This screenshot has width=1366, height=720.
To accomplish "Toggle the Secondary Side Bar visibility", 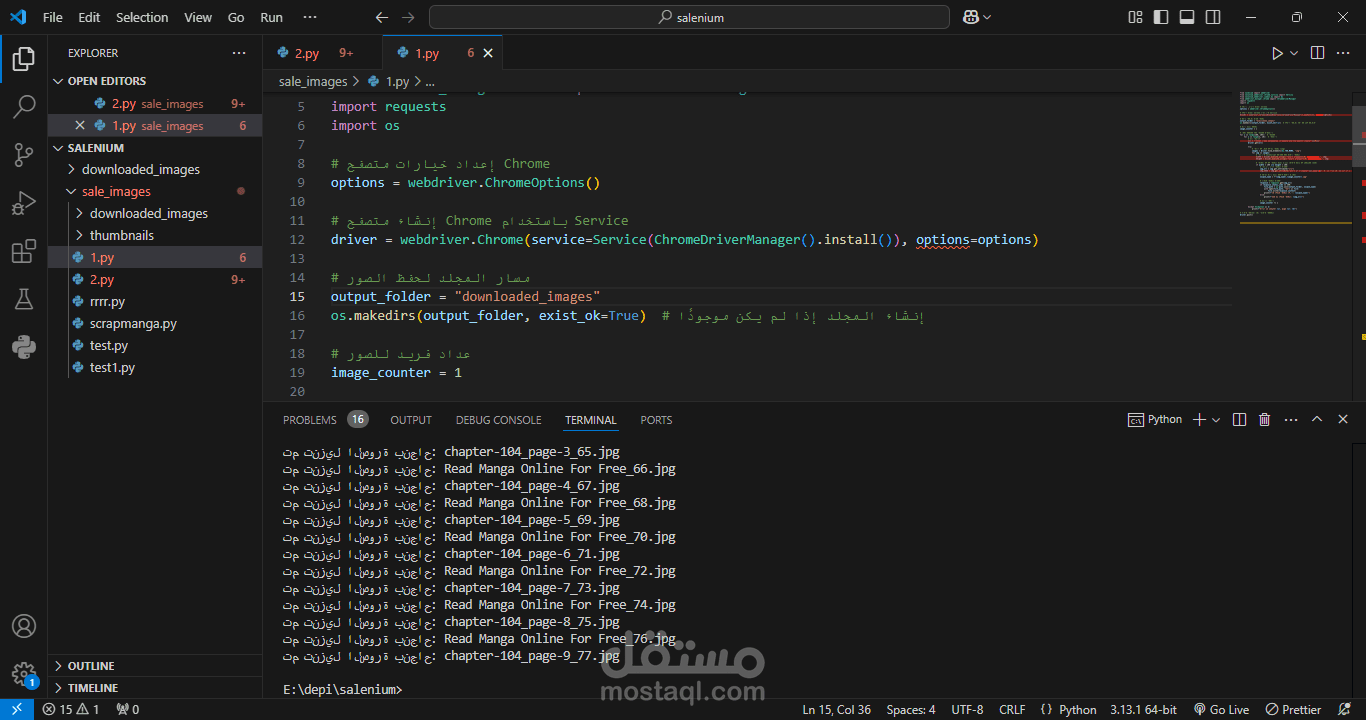I will tap(1211, 17).
